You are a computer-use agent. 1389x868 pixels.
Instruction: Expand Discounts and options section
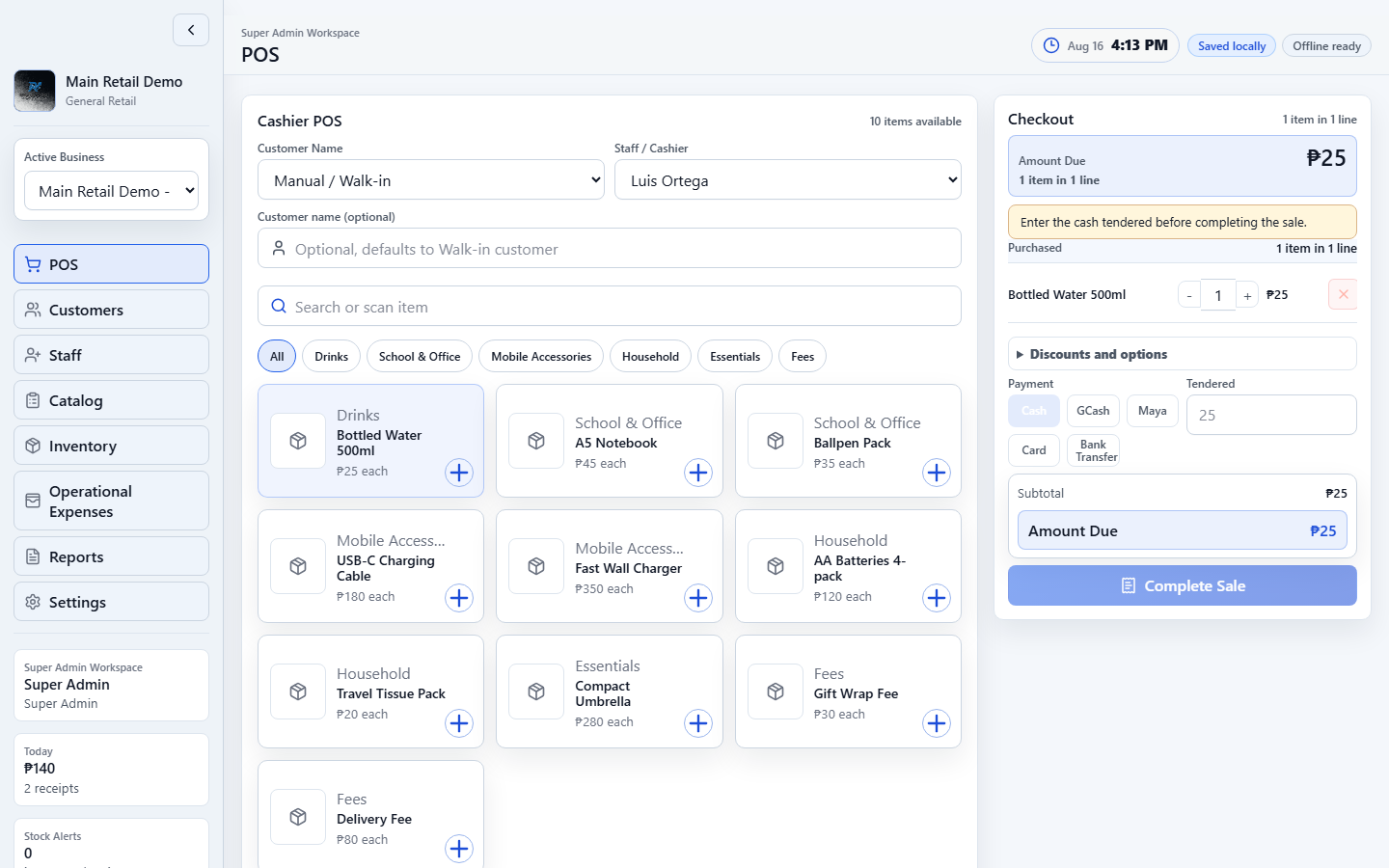tap(1183, 354)
